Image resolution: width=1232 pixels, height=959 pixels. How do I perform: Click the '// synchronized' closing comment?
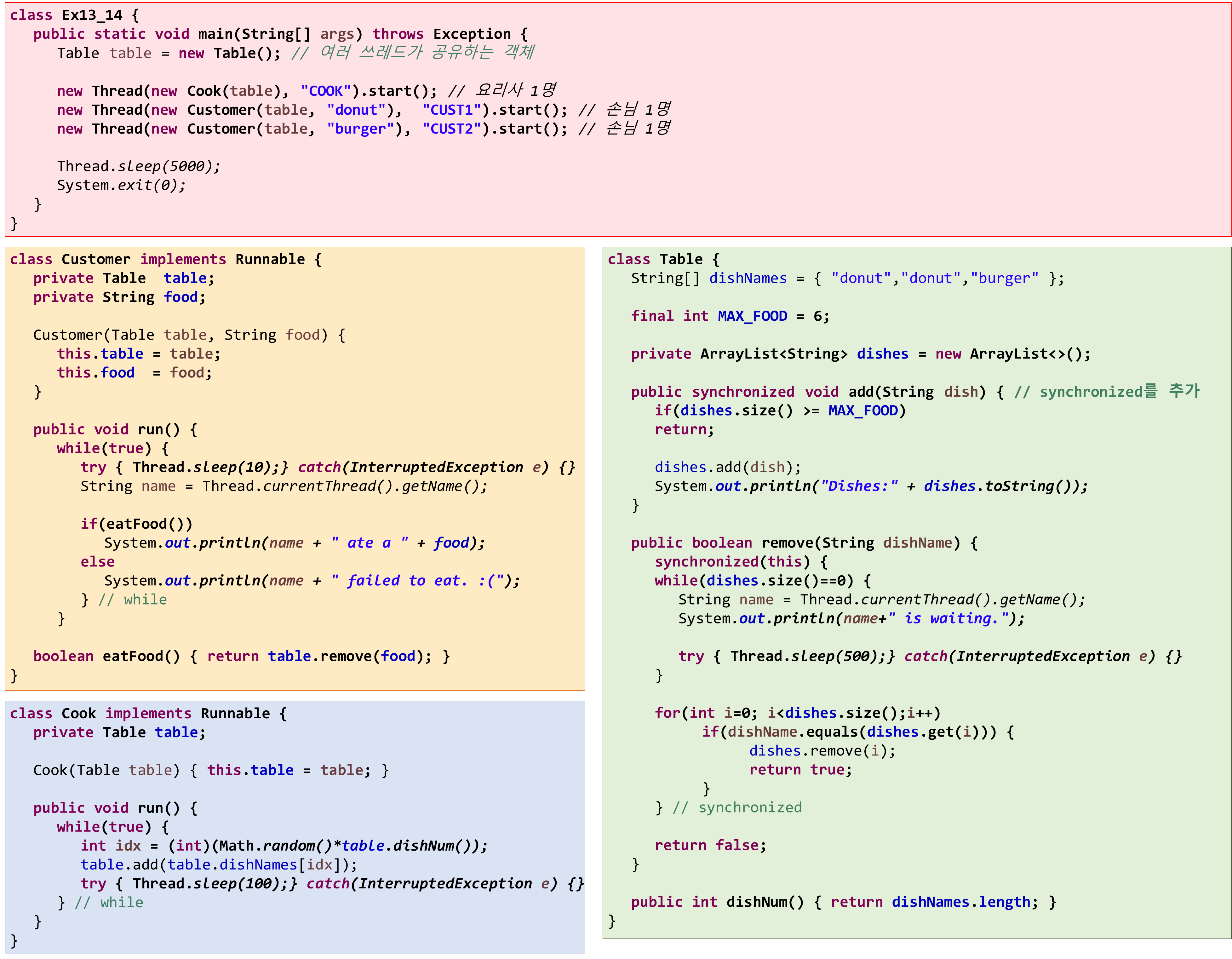[737, 808]
